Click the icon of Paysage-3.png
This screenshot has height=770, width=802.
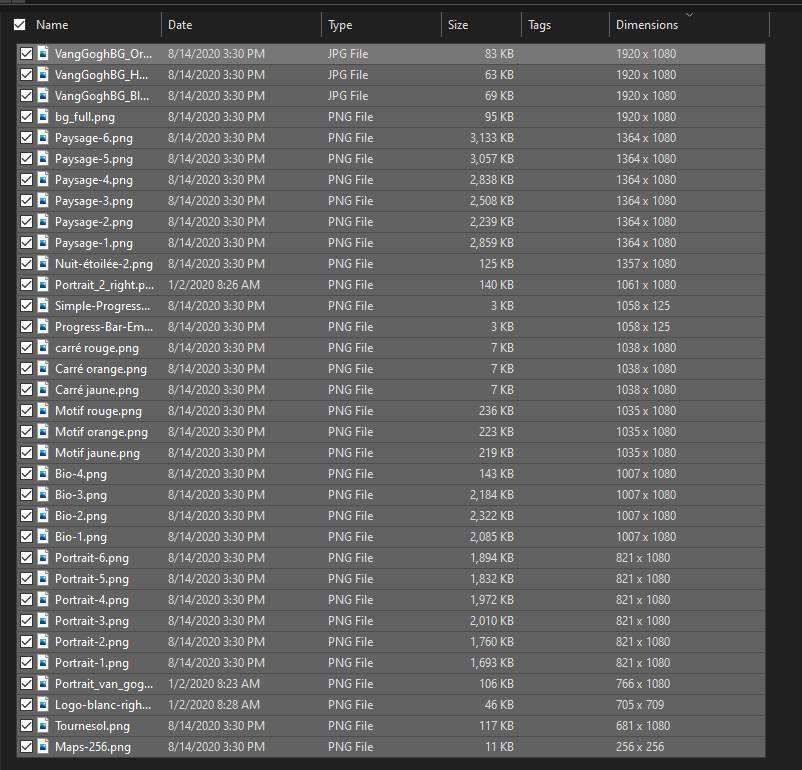pyautogui.click(x=43, y=201)
